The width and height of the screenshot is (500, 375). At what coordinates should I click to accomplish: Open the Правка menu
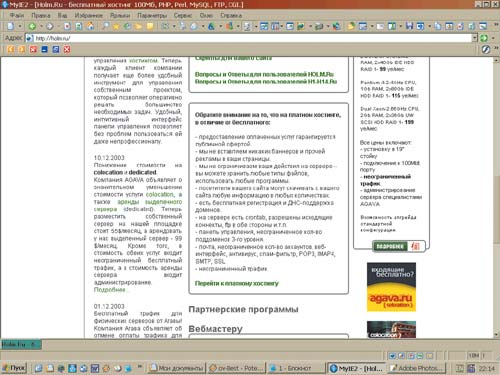41,15
